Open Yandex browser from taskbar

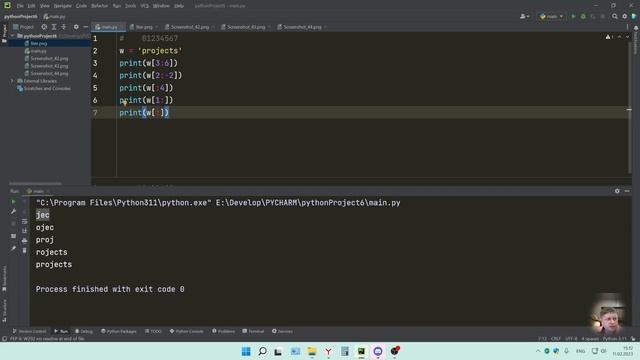coord(329,351)
